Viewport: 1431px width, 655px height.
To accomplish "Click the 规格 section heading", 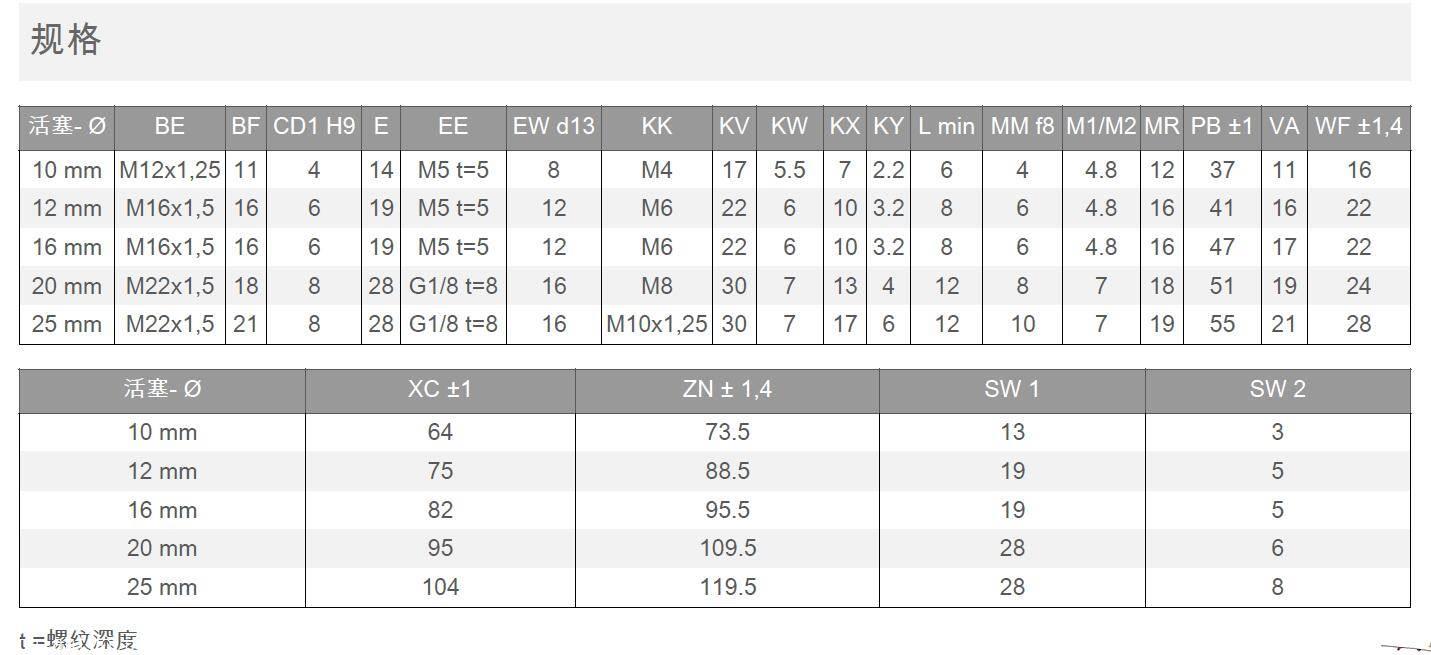I will [66, 40].
